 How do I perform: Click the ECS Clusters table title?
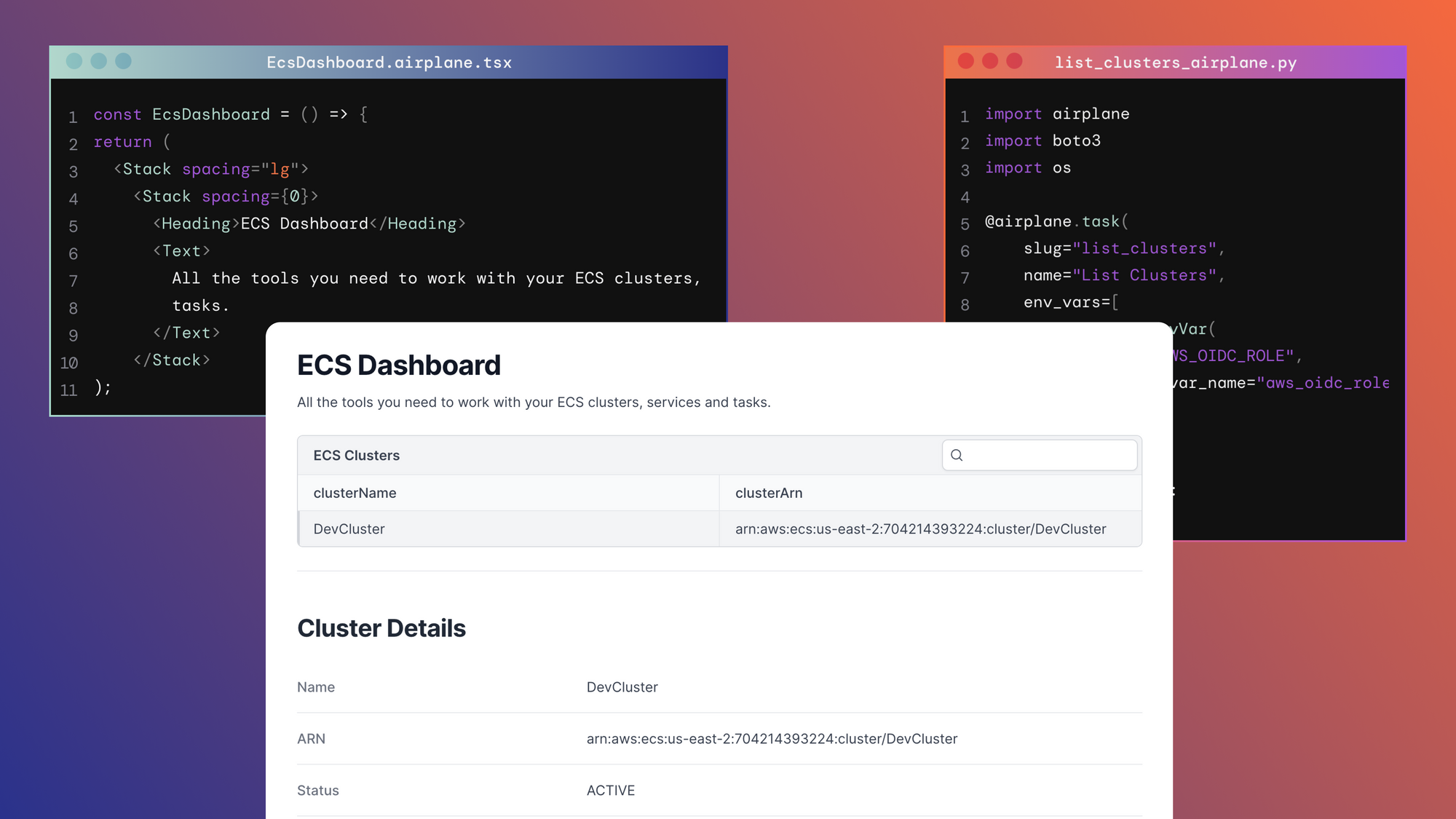pos(357,455)
